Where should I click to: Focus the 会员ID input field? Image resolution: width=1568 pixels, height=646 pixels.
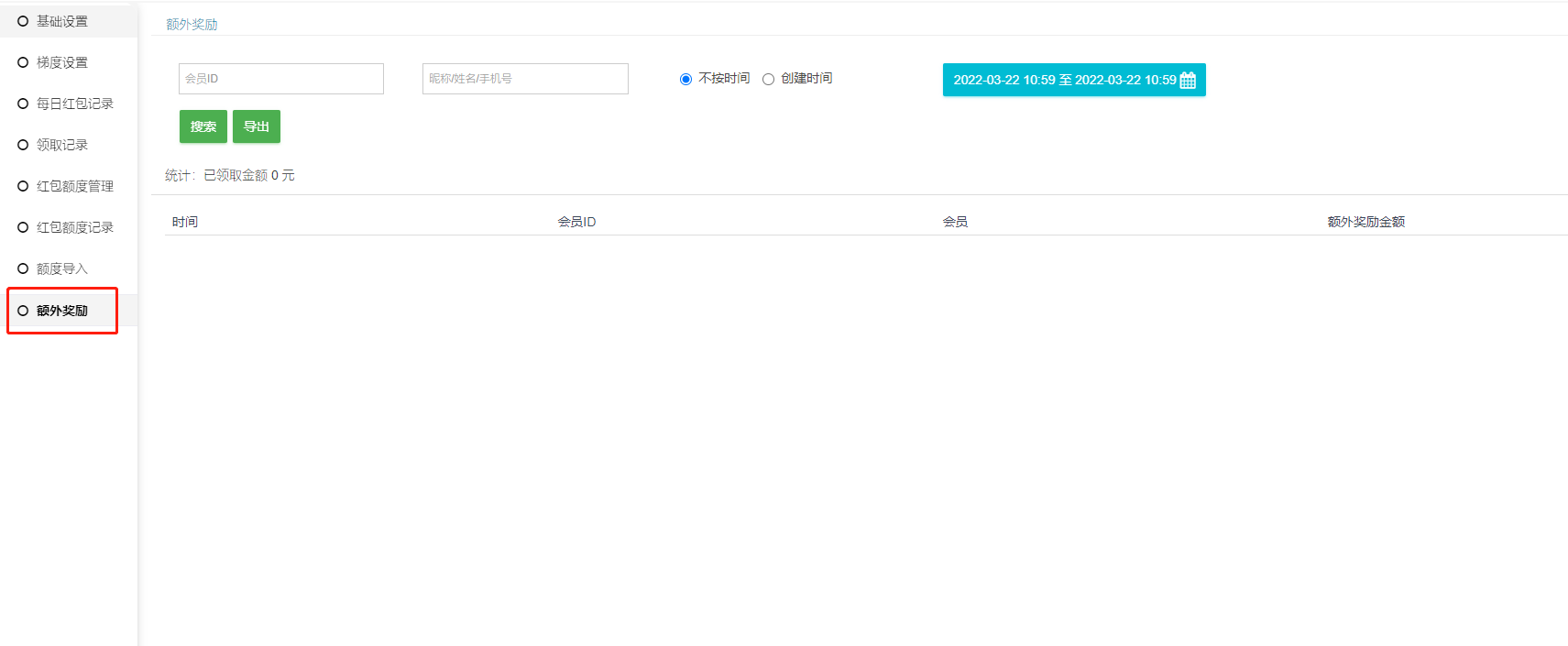point(280,79)
